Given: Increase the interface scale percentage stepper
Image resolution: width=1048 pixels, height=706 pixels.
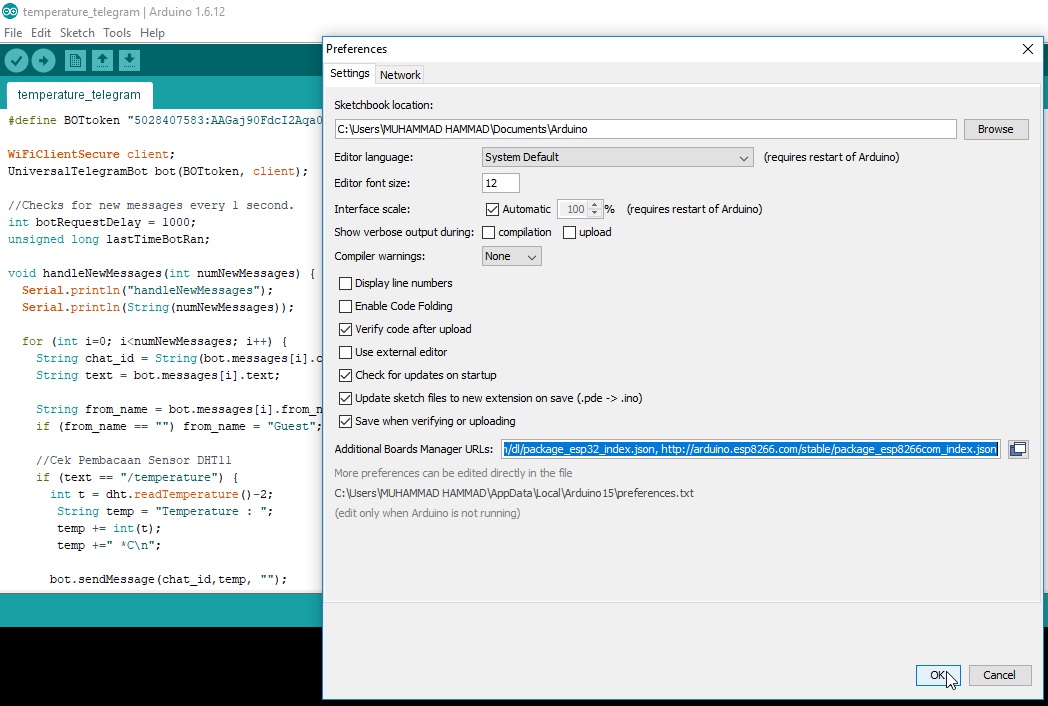Looking at the screenshot, I should tap(594, 205).
